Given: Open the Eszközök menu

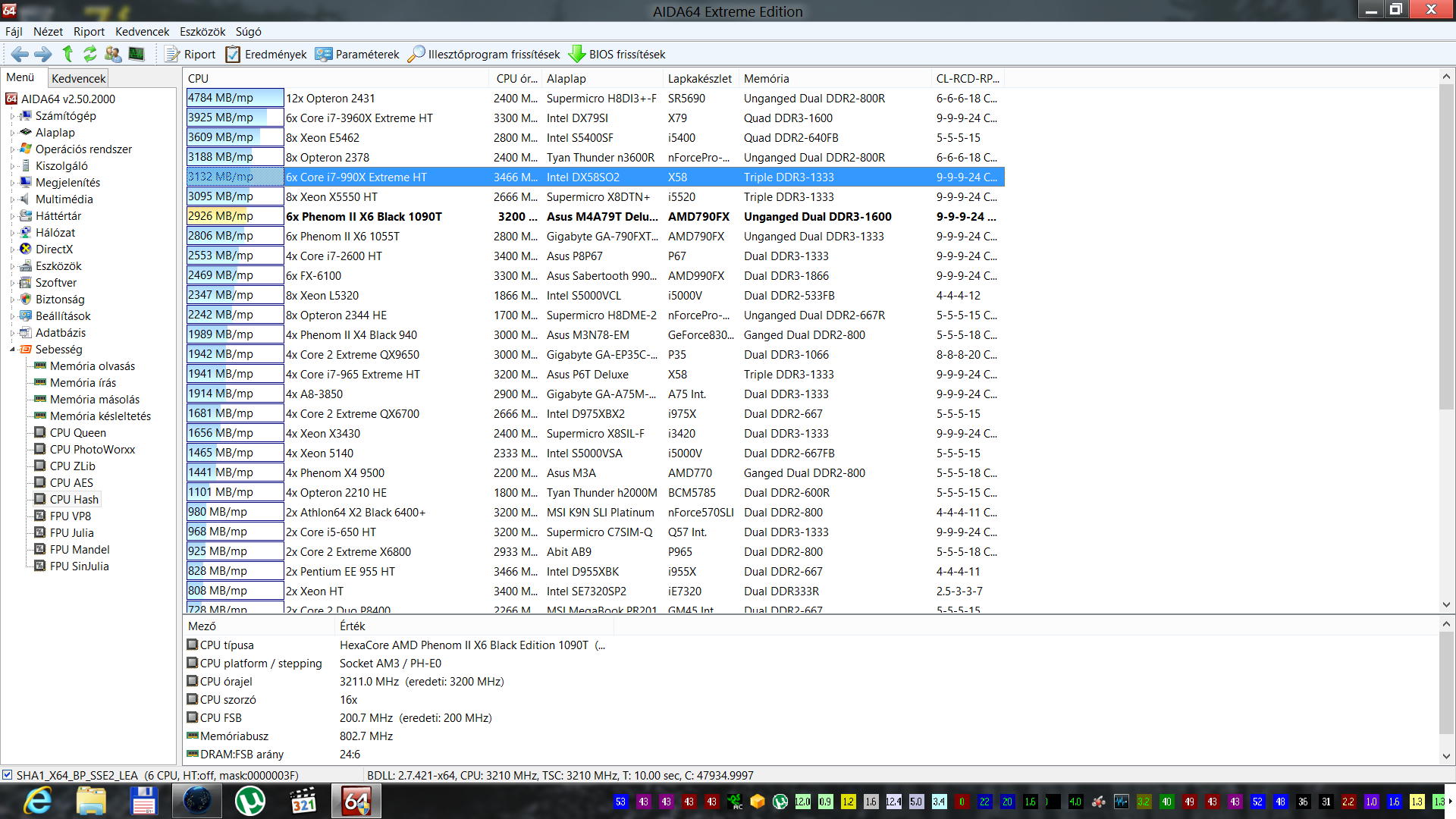Looking at the screenshot, I should (x=202, y=31).
